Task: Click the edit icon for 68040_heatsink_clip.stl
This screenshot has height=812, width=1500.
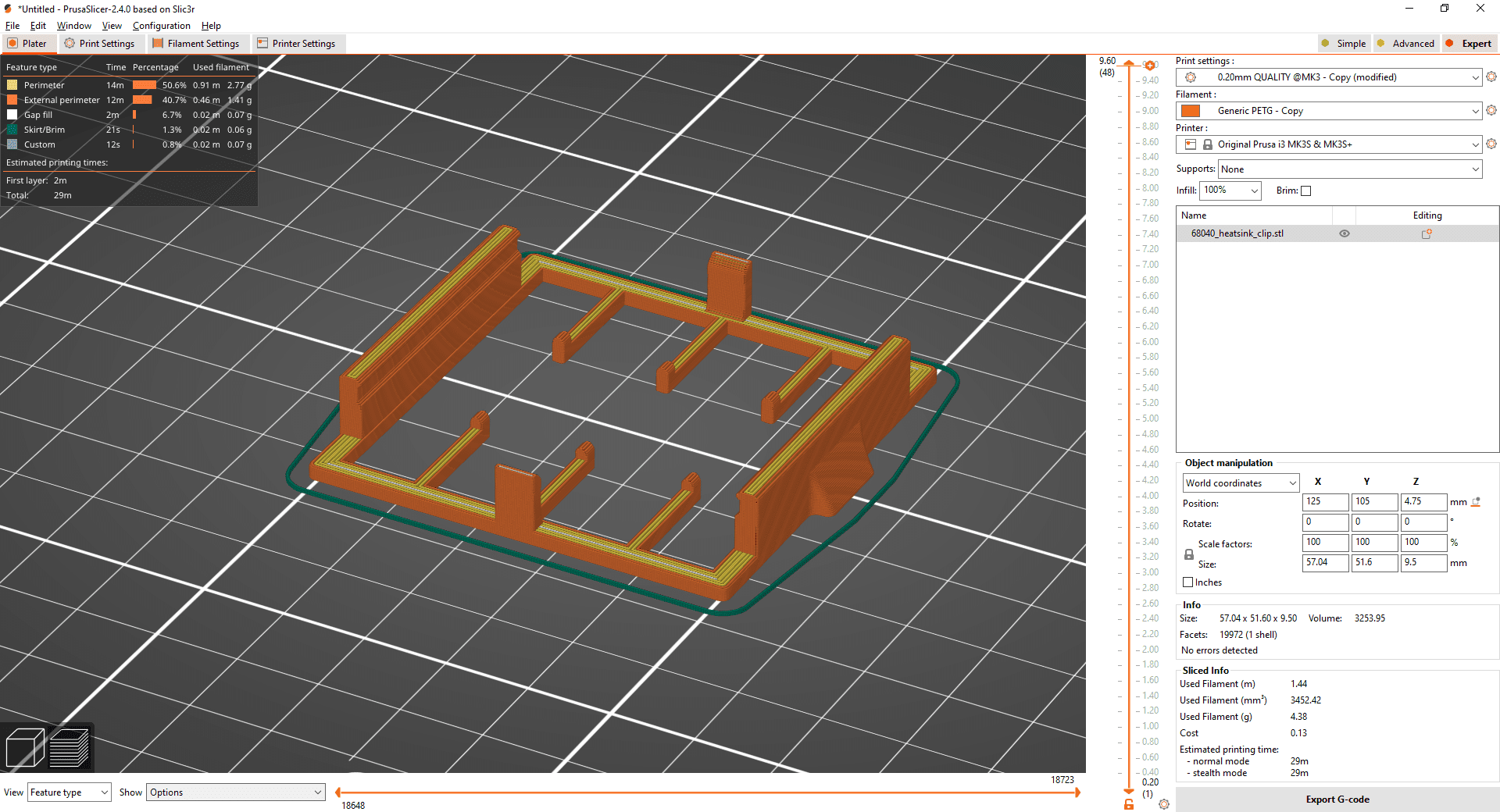Action: [1427, 233]
